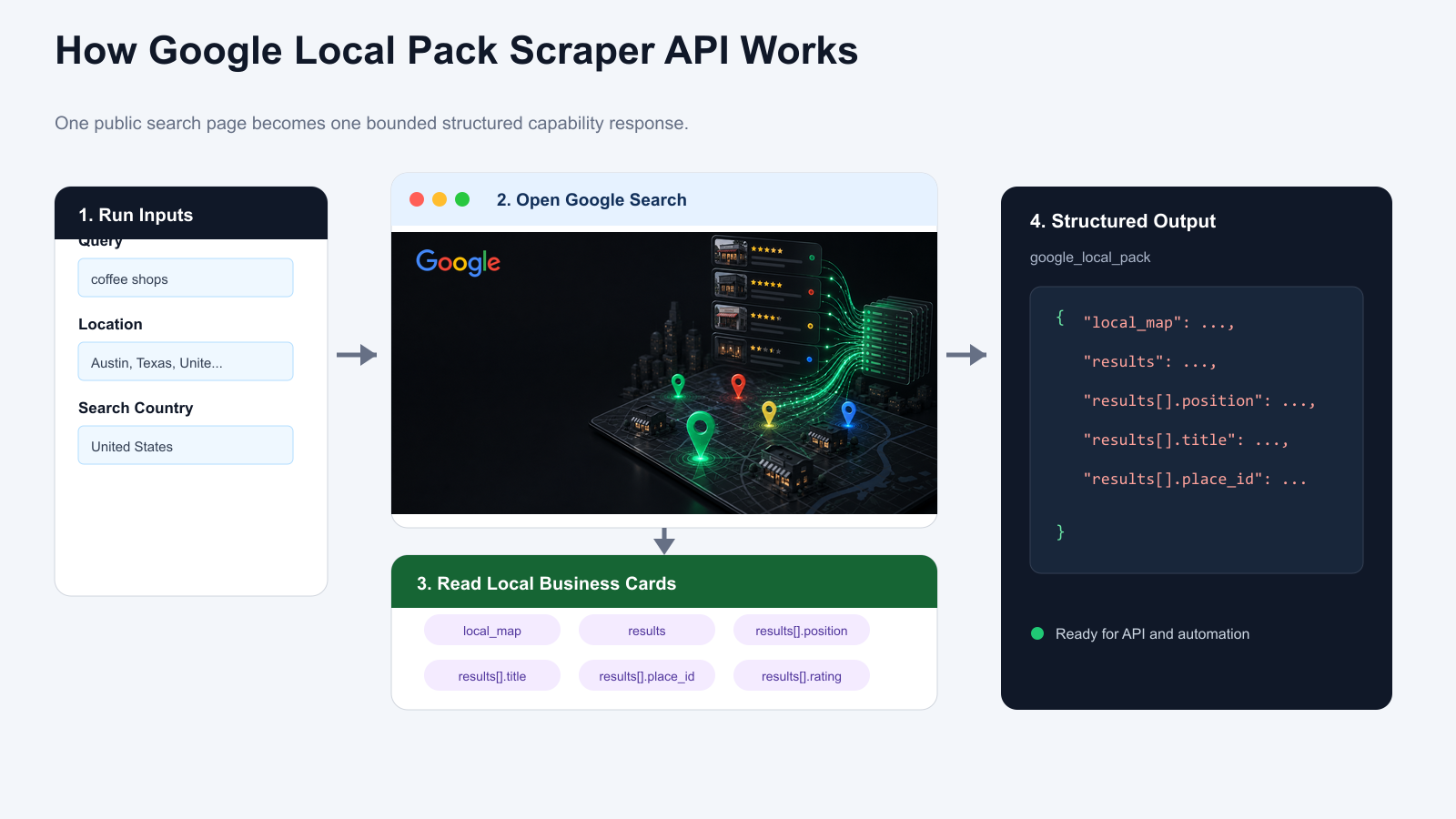
Task: Click the page title How Google Local Pack Scraper
Action: [x=457, y=51]
